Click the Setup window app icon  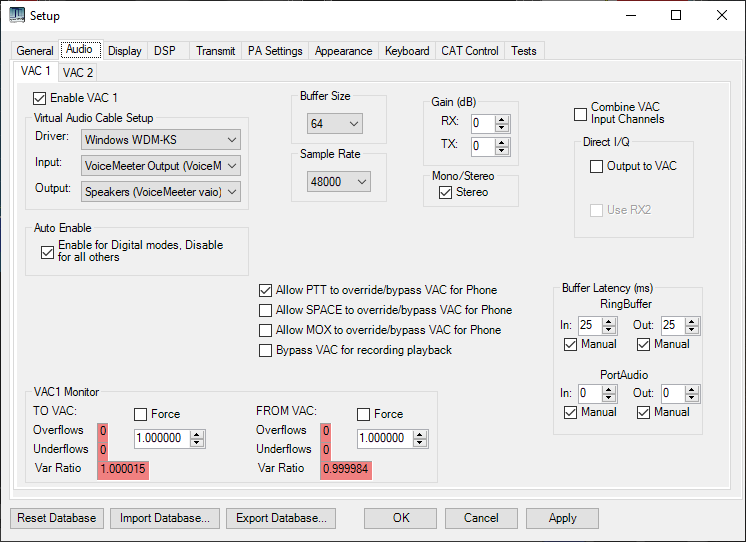tap(17, 15)
